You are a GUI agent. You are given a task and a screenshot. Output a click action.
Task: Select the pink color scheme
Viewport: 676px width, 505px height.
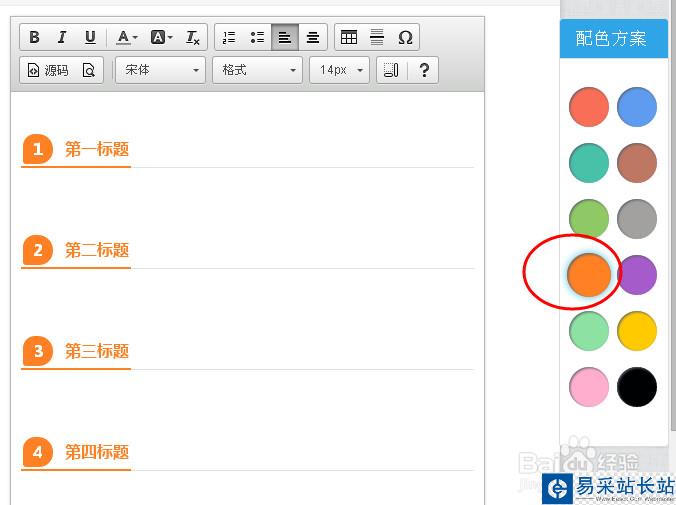click(589, 387)
